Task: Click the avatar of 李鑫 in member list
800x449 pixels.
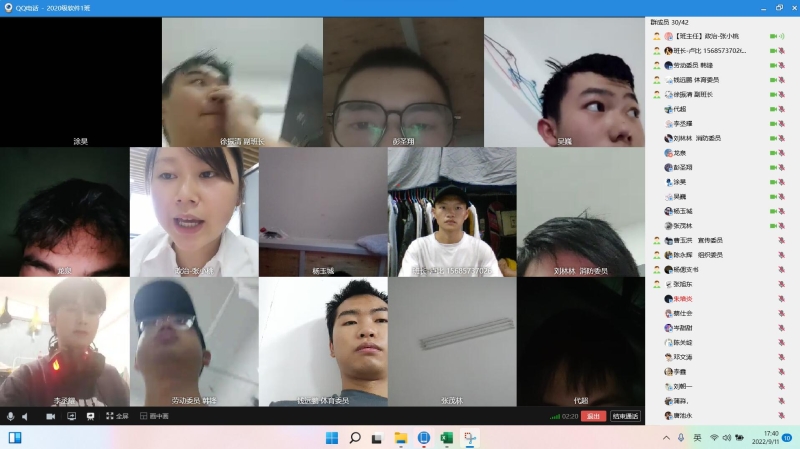Action: click(667, 371)
